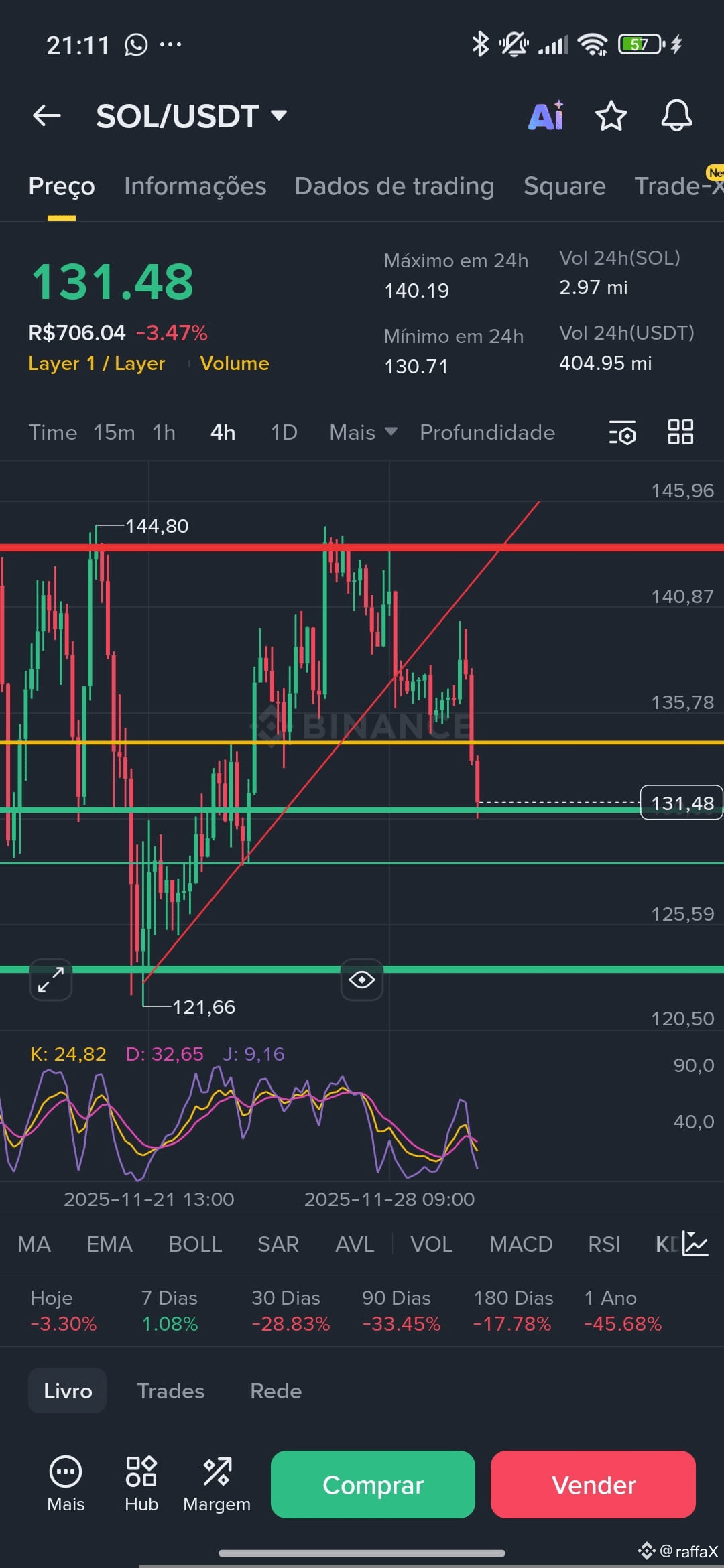
Task: Click Máximo em 24h value 140.19
Action: pyautogui.click(x=416, y=291)
